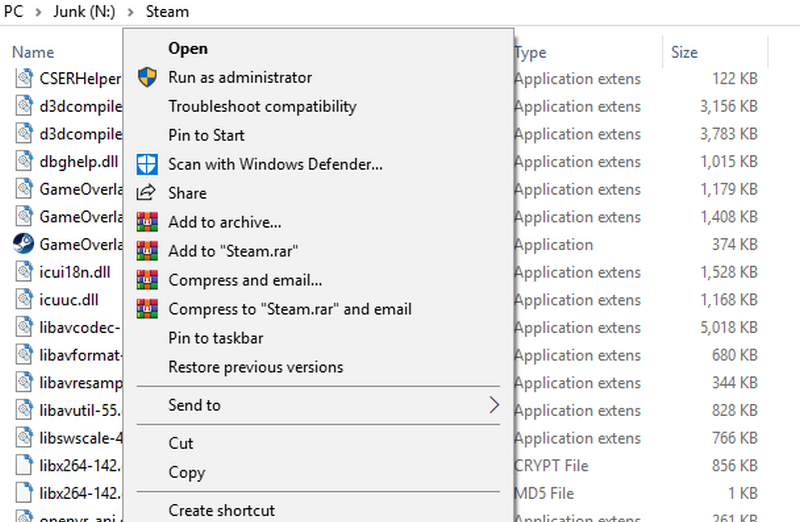
Task: Choose Copy from the context menu
Action: [318, 472]
